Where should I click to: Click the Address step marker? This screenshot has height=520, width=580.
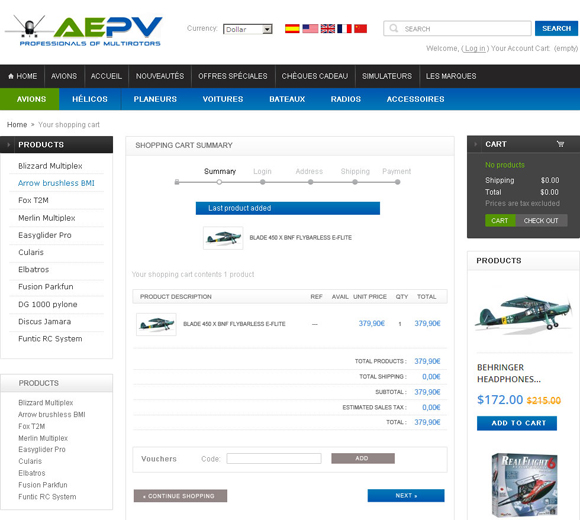[311, 182]
